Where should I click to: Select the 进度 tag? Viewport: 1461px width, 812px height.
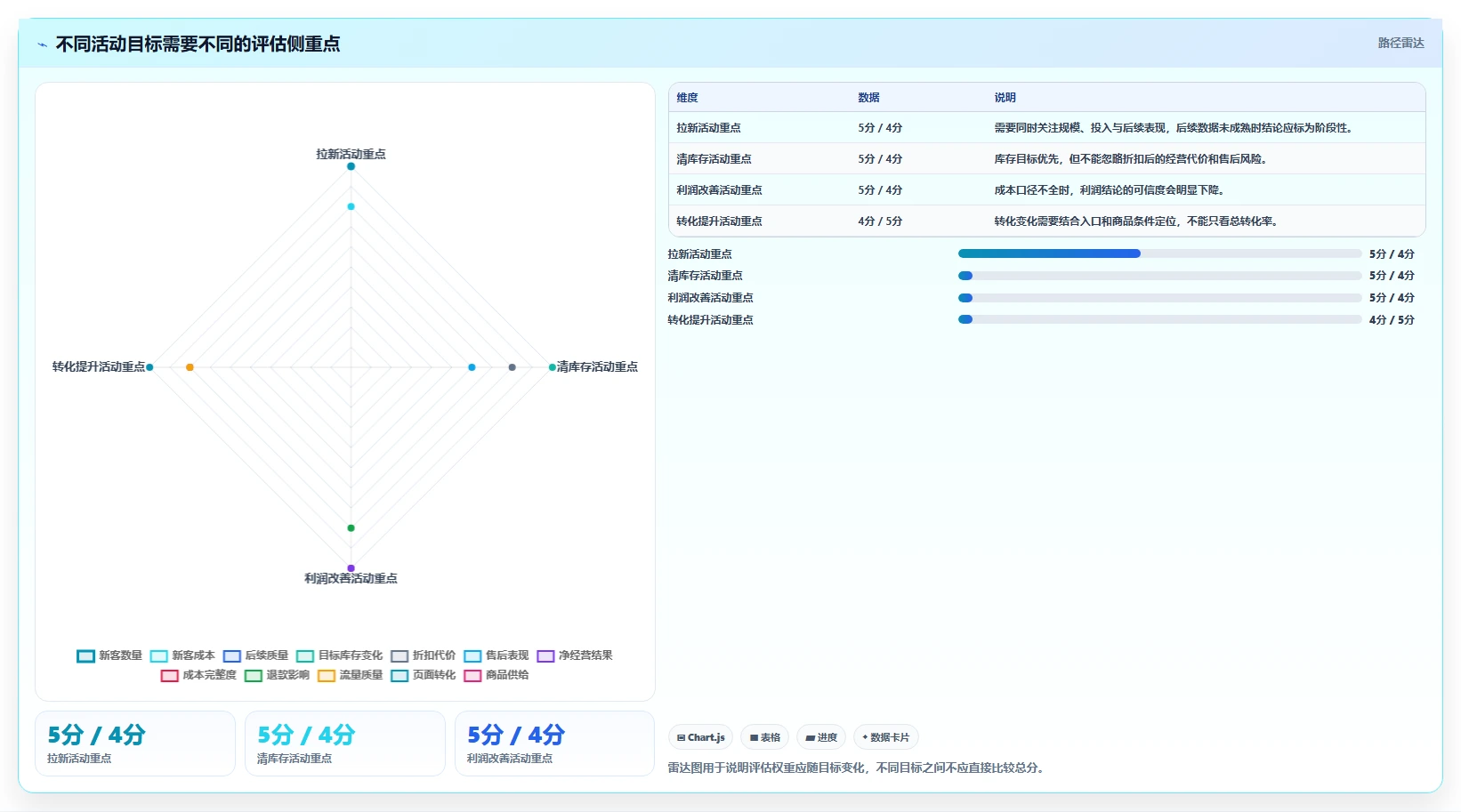pos(821,737)
